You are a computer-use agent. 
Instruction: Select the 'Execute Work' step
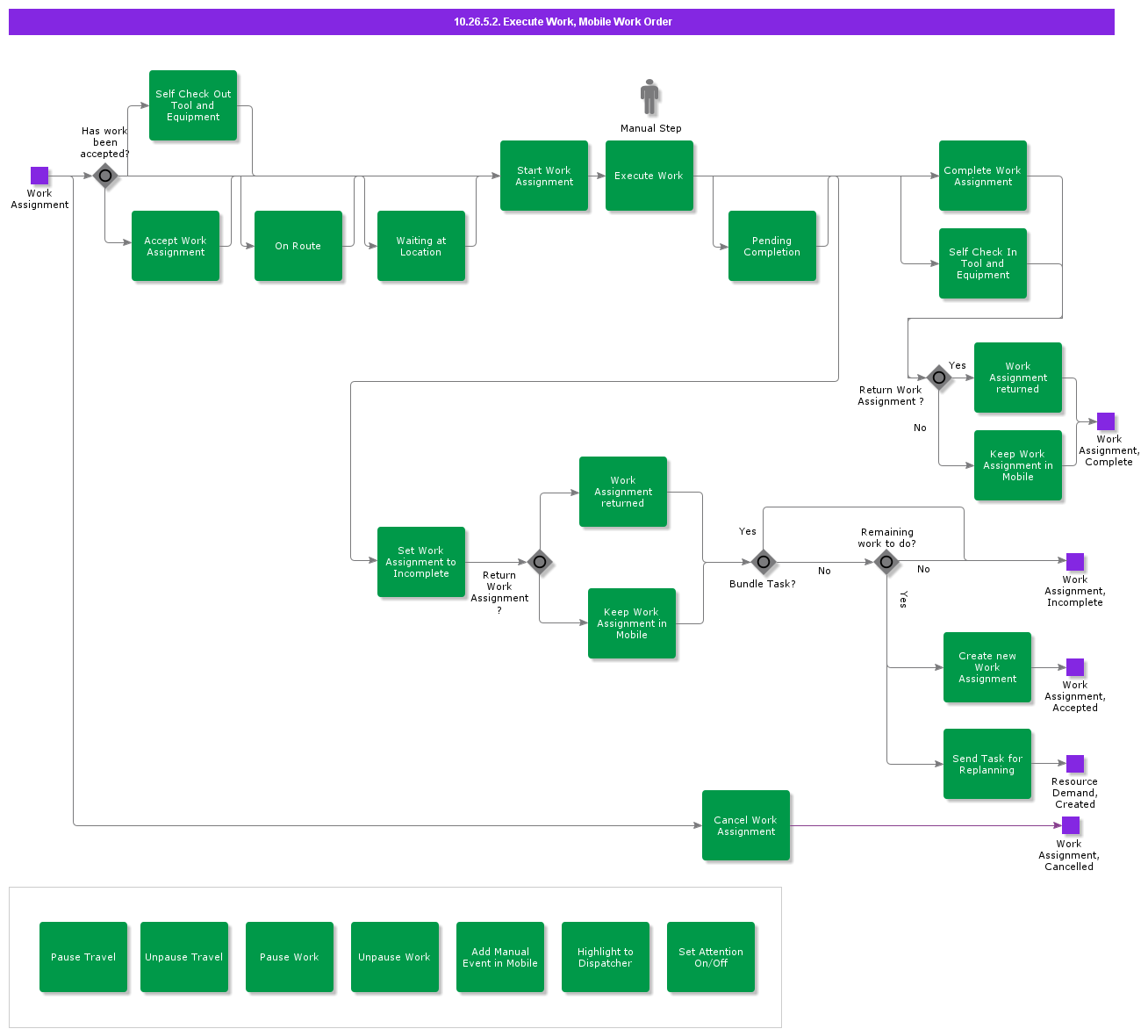coord(649,176)
